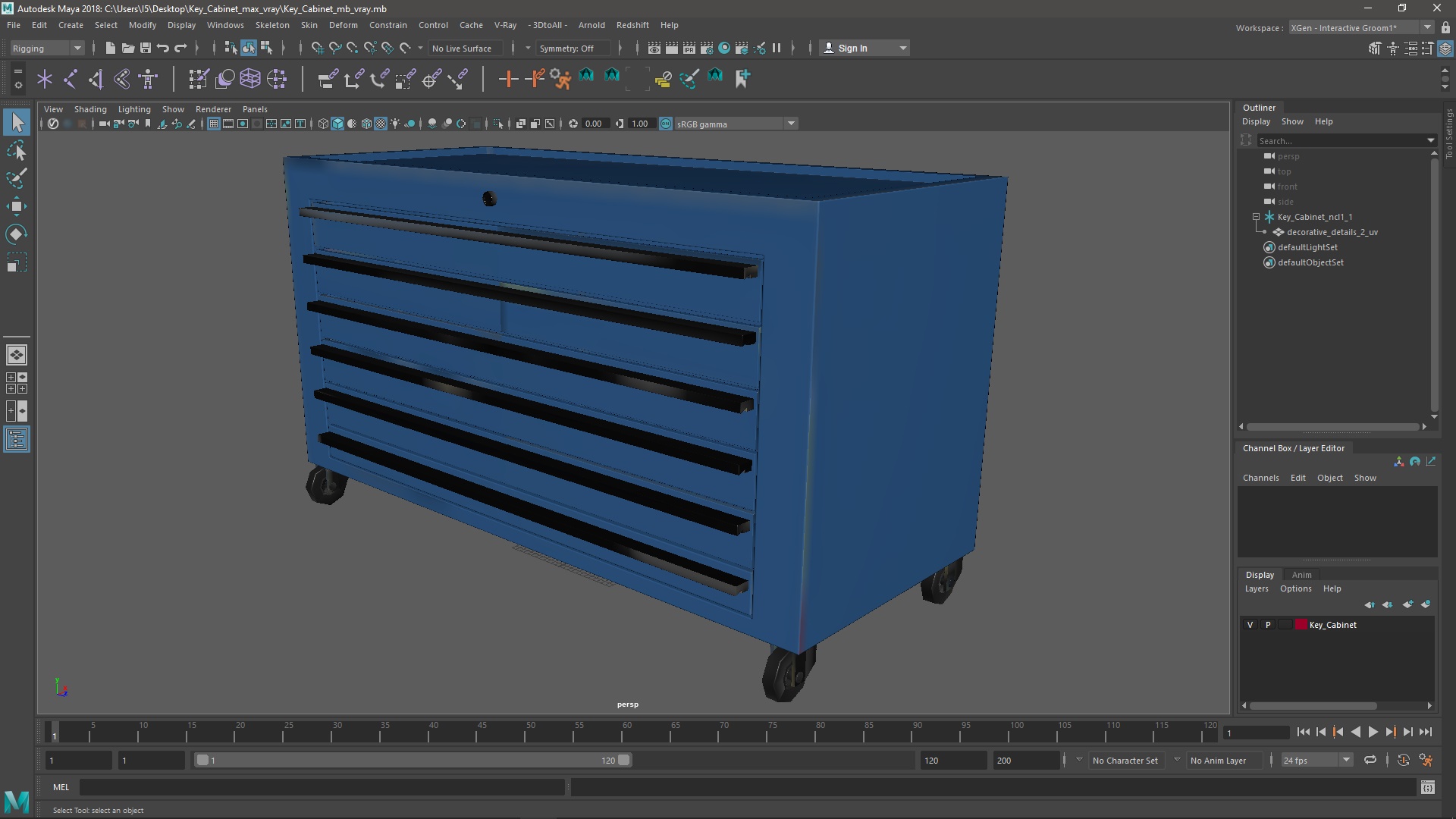
Task: Save the scene with disk icon
Action: tap(146, 48)
